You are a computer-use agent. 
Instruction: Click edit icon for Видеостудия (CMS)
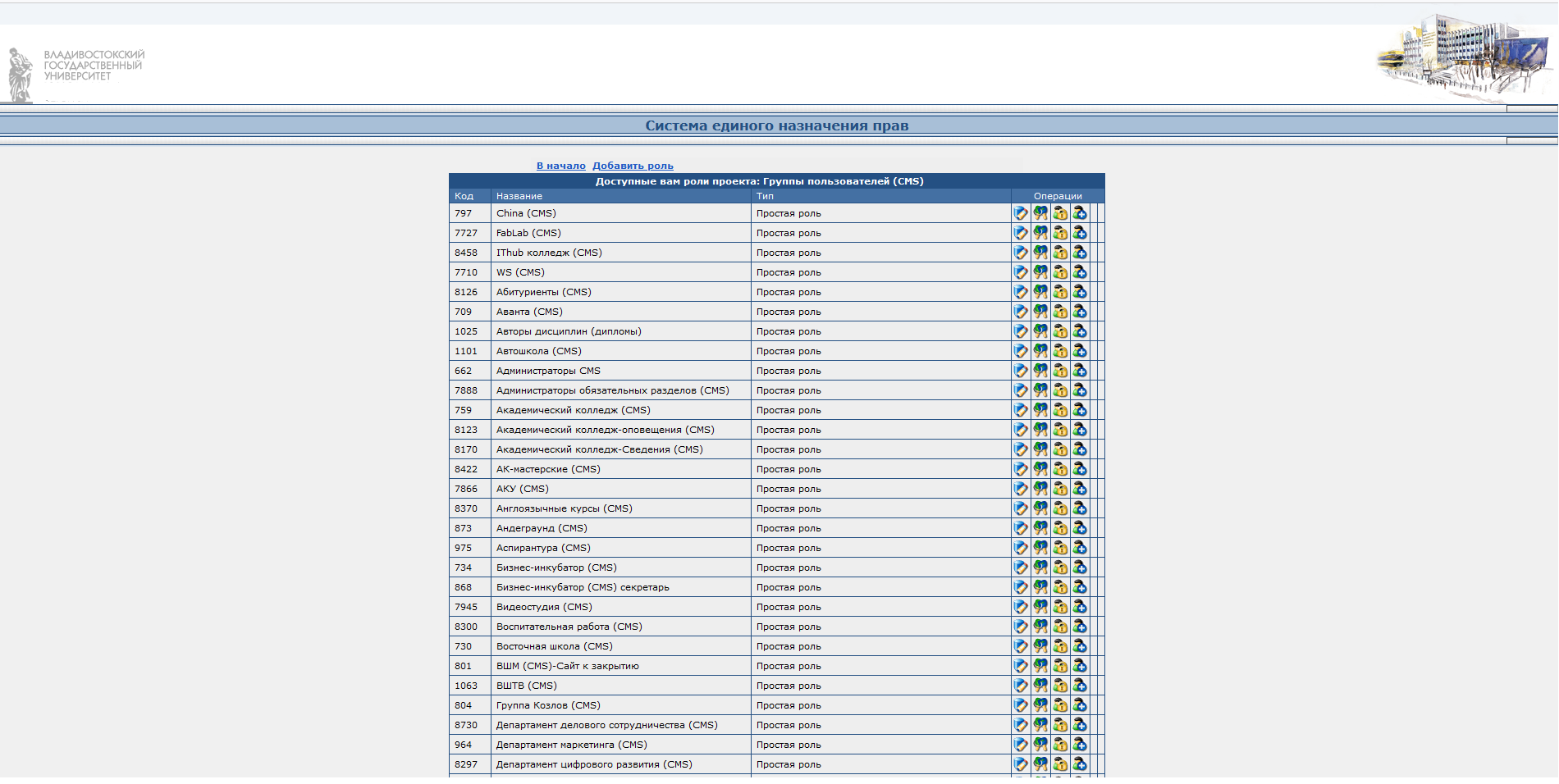[1020, 607]
